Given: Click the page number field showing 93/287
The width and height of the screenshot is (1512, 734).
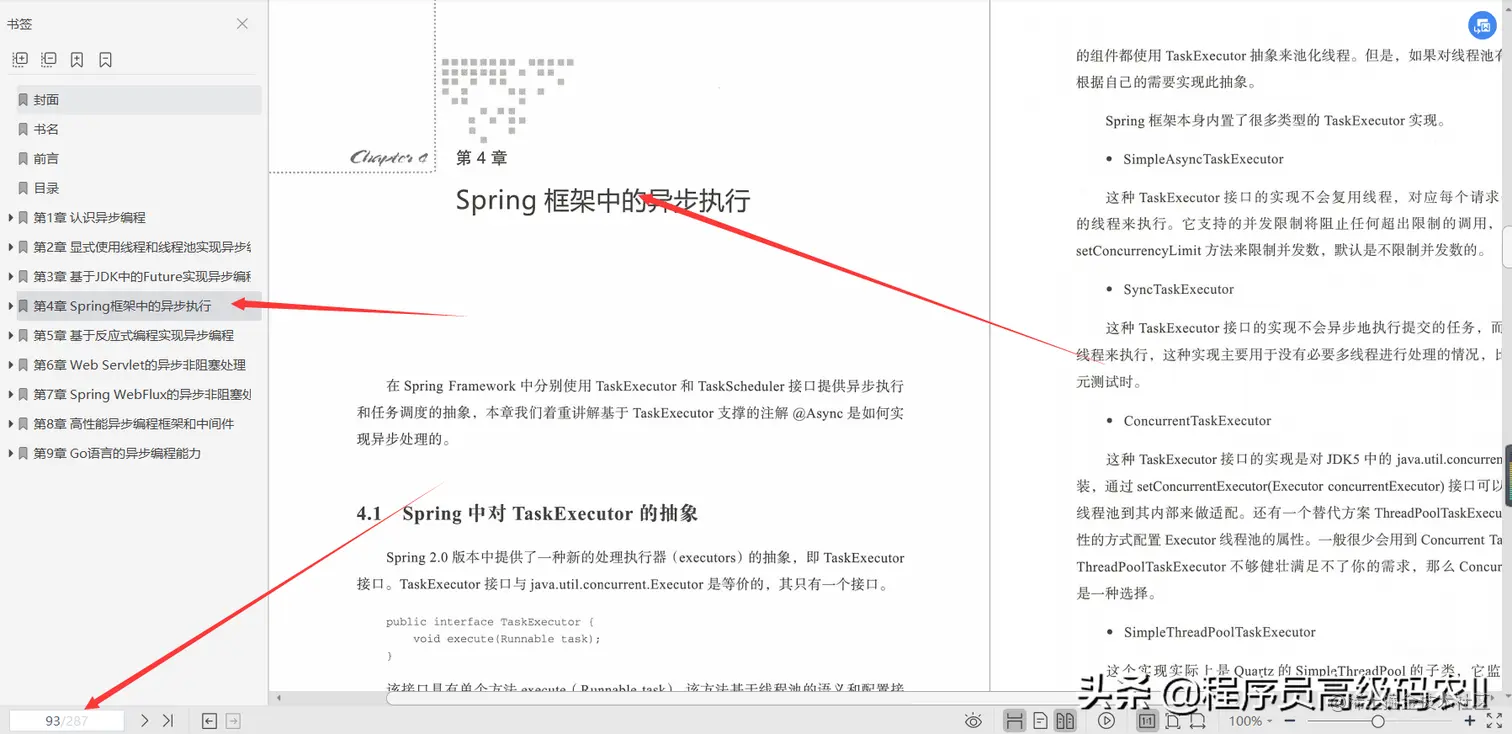Looking at the screenshot, I should point(66,720).
